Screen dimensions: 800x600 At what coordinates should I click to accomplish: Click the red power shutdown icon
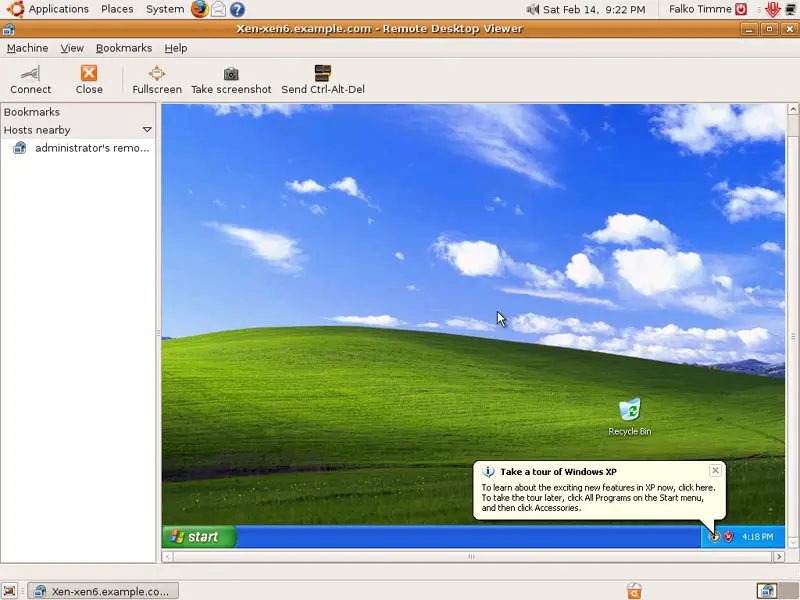pos(741,9)
